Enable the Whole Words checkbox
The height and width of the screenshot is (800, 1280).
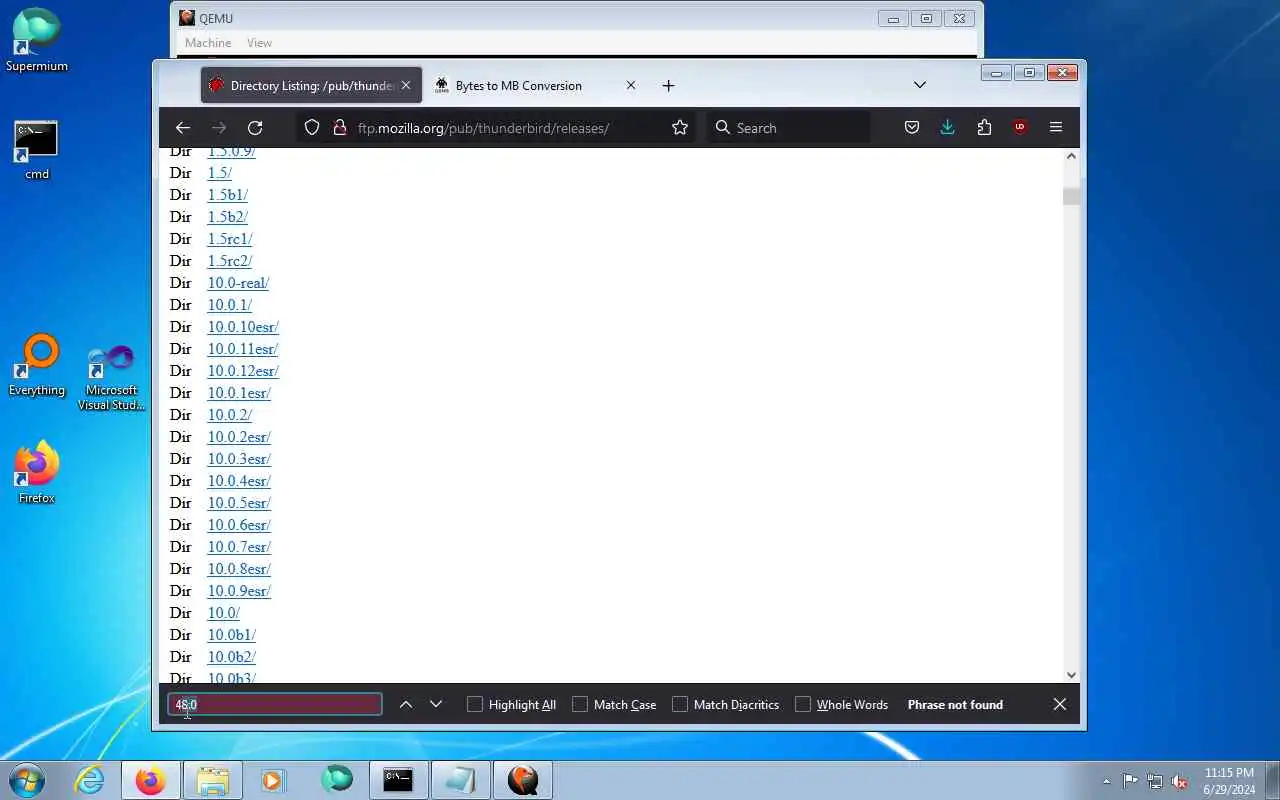(803, 705)
